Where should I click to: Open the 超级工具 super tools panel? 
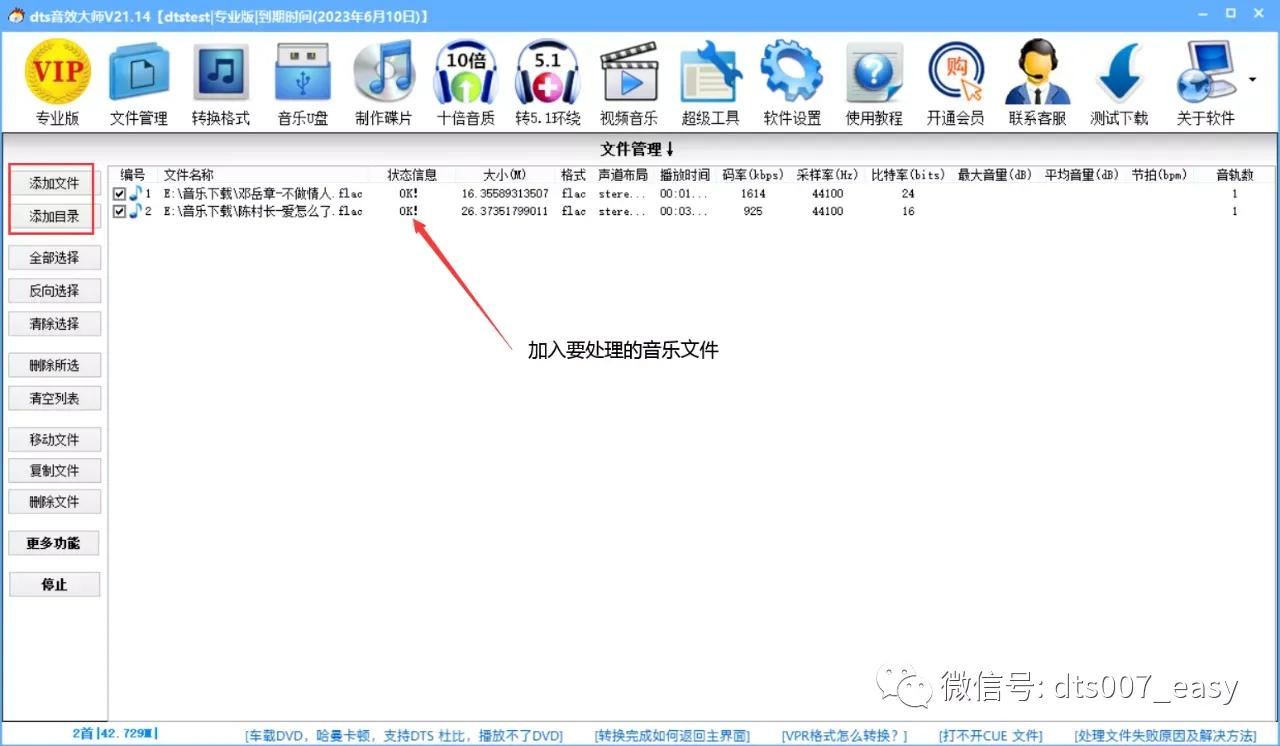(x=710, y=70)
